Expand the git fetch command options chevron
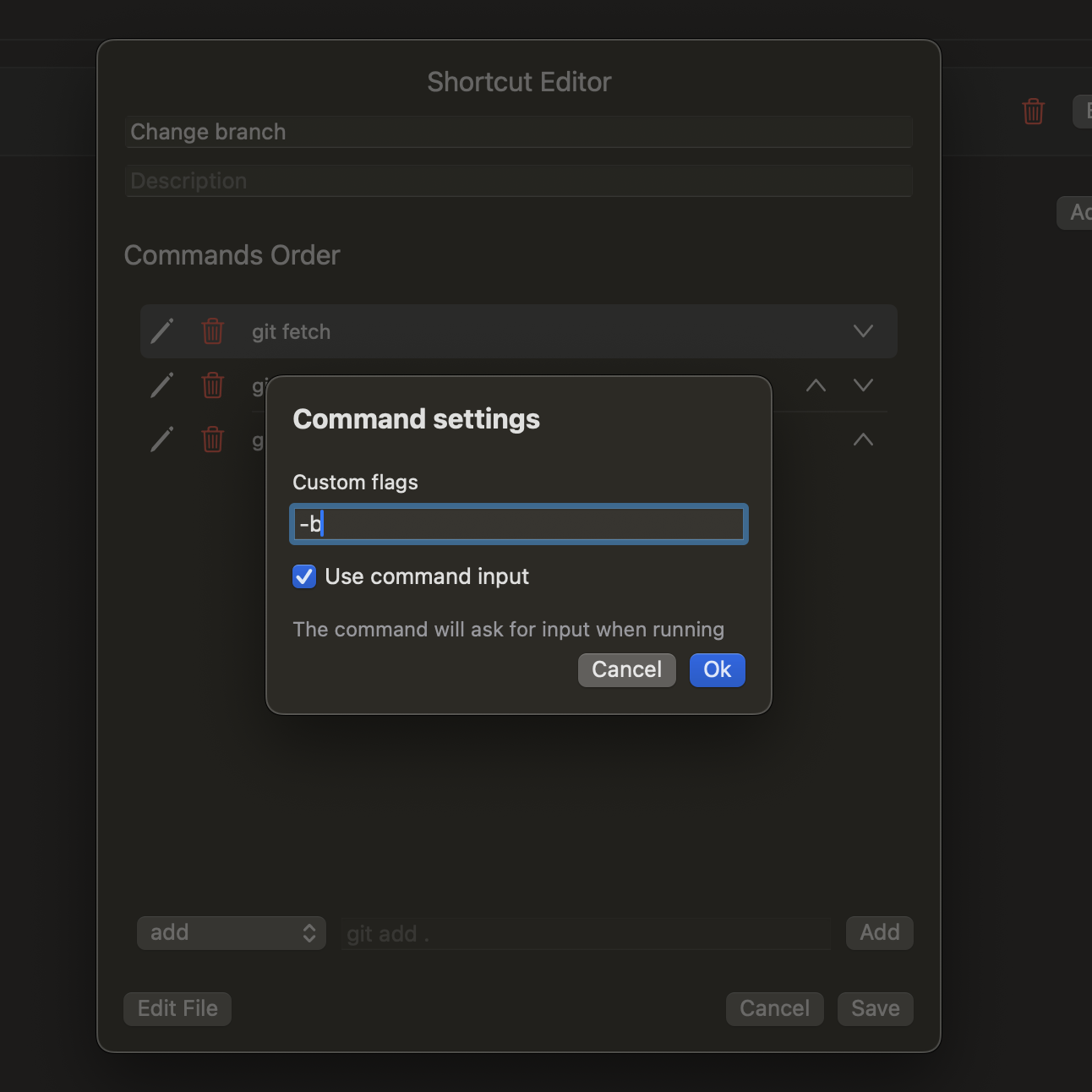The image size is (1092, 1092). point(862,331)
